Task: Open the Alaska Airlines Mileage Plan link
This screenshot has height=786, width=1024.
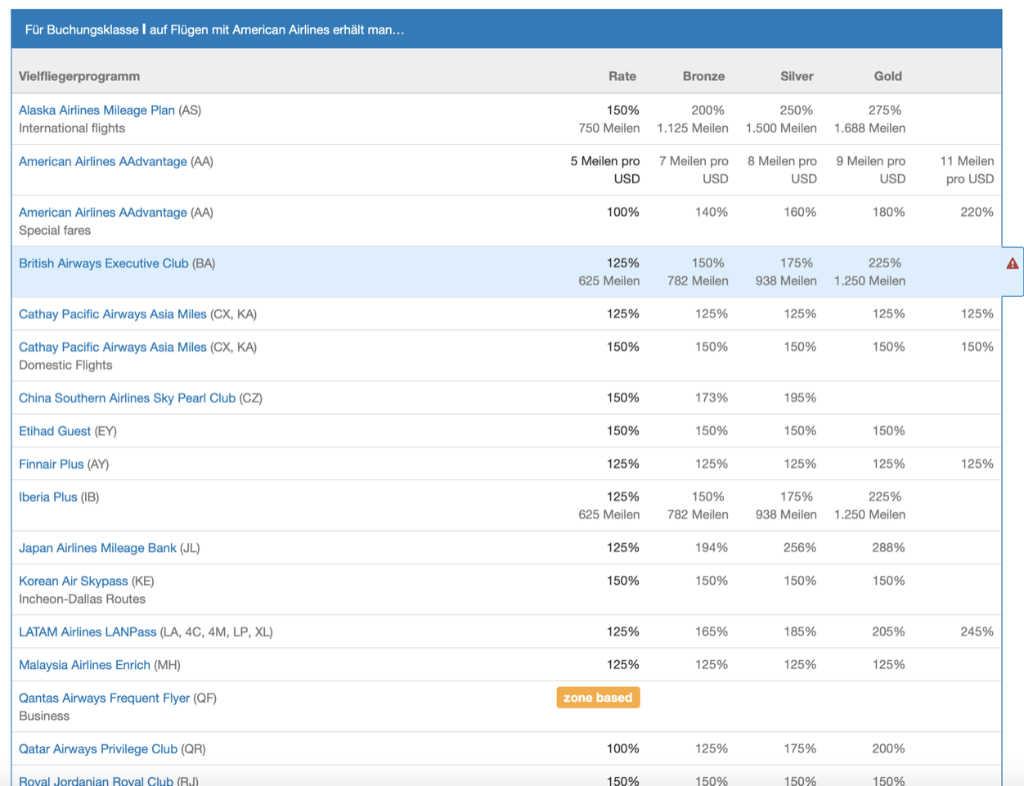Action: coord(97,110)
